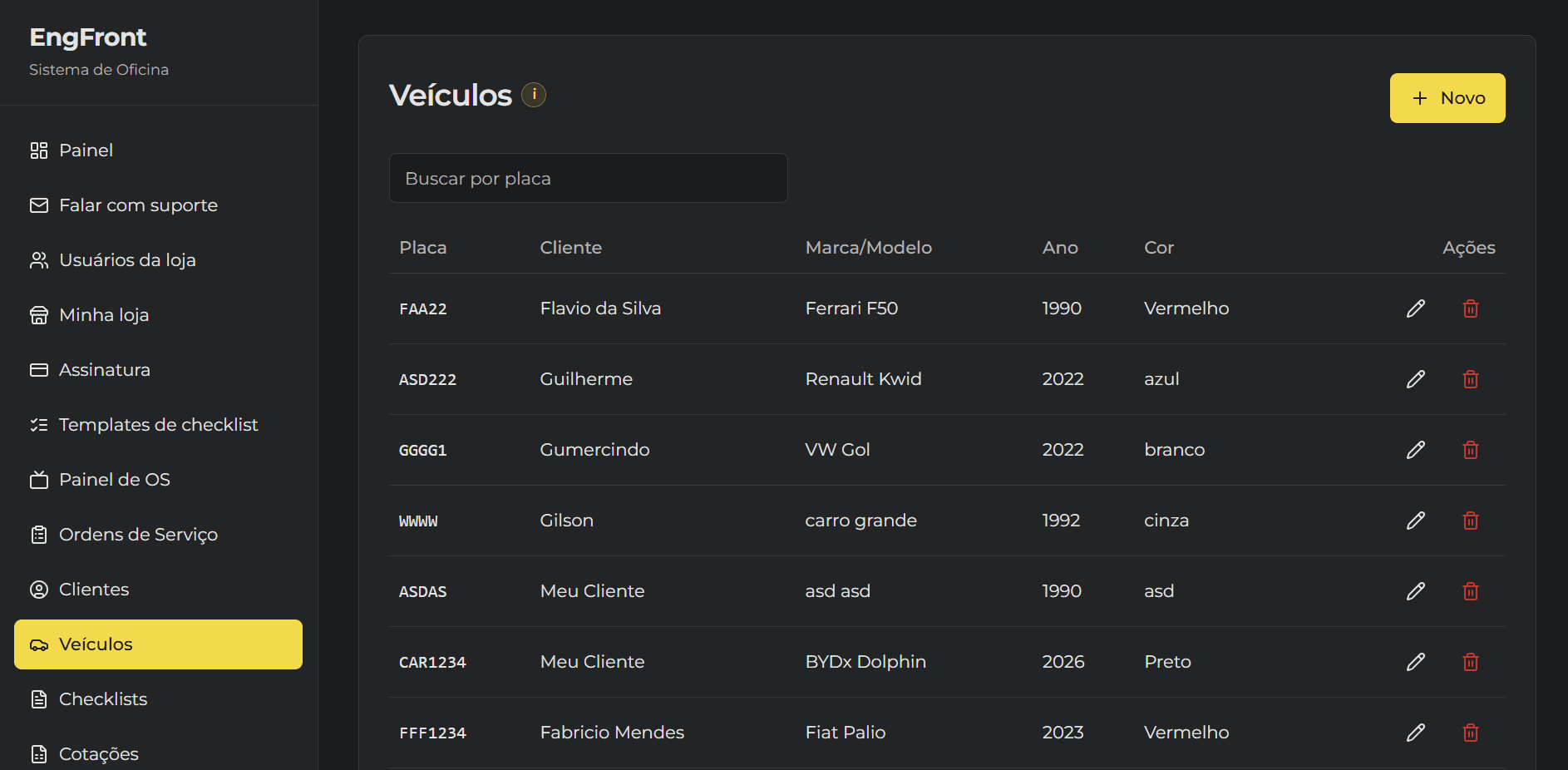This screenshot has width=1568, height=770.
Task: Open Ordens de Serviço section
Action: [x=138, y=535]
